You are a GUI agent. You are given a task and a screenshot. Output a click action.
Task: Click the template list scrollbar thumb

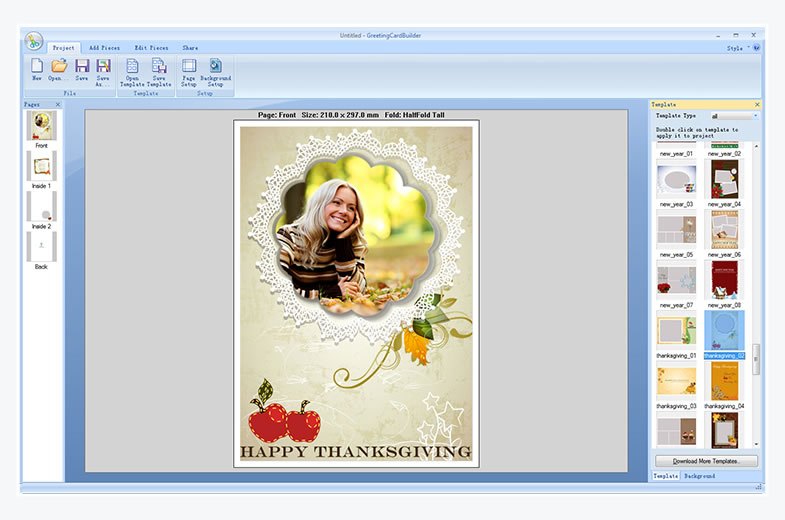756,359
